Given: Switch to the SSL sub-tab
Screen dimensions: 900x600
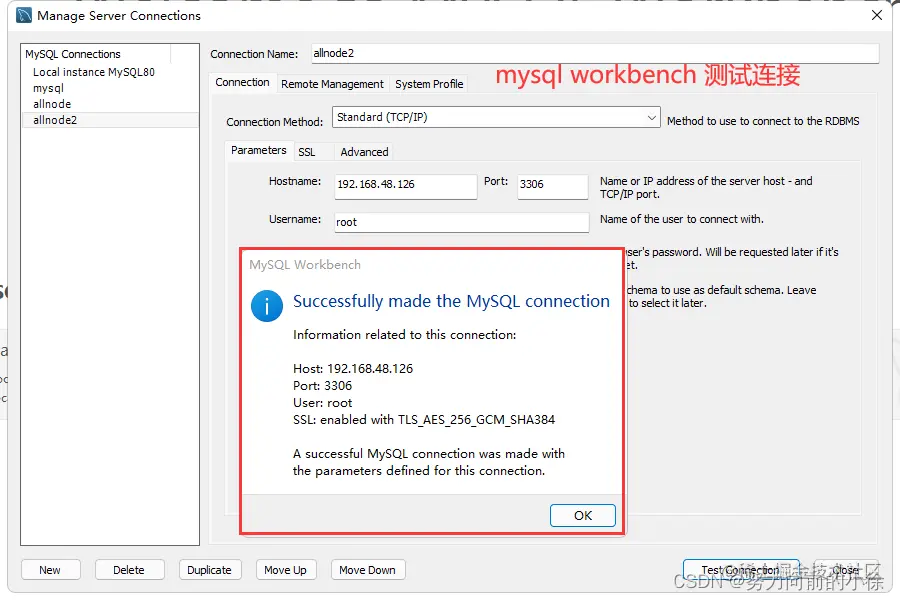Looking at the screenshot, I should [307, 152].
